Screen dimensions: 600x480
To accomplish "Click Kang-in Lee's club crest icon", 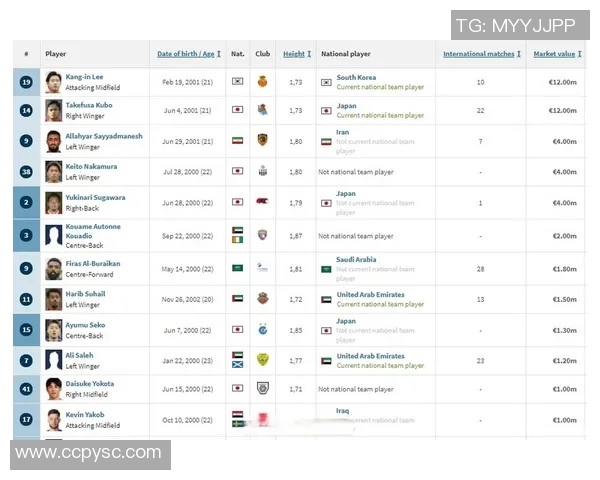I will pos(262,82).
